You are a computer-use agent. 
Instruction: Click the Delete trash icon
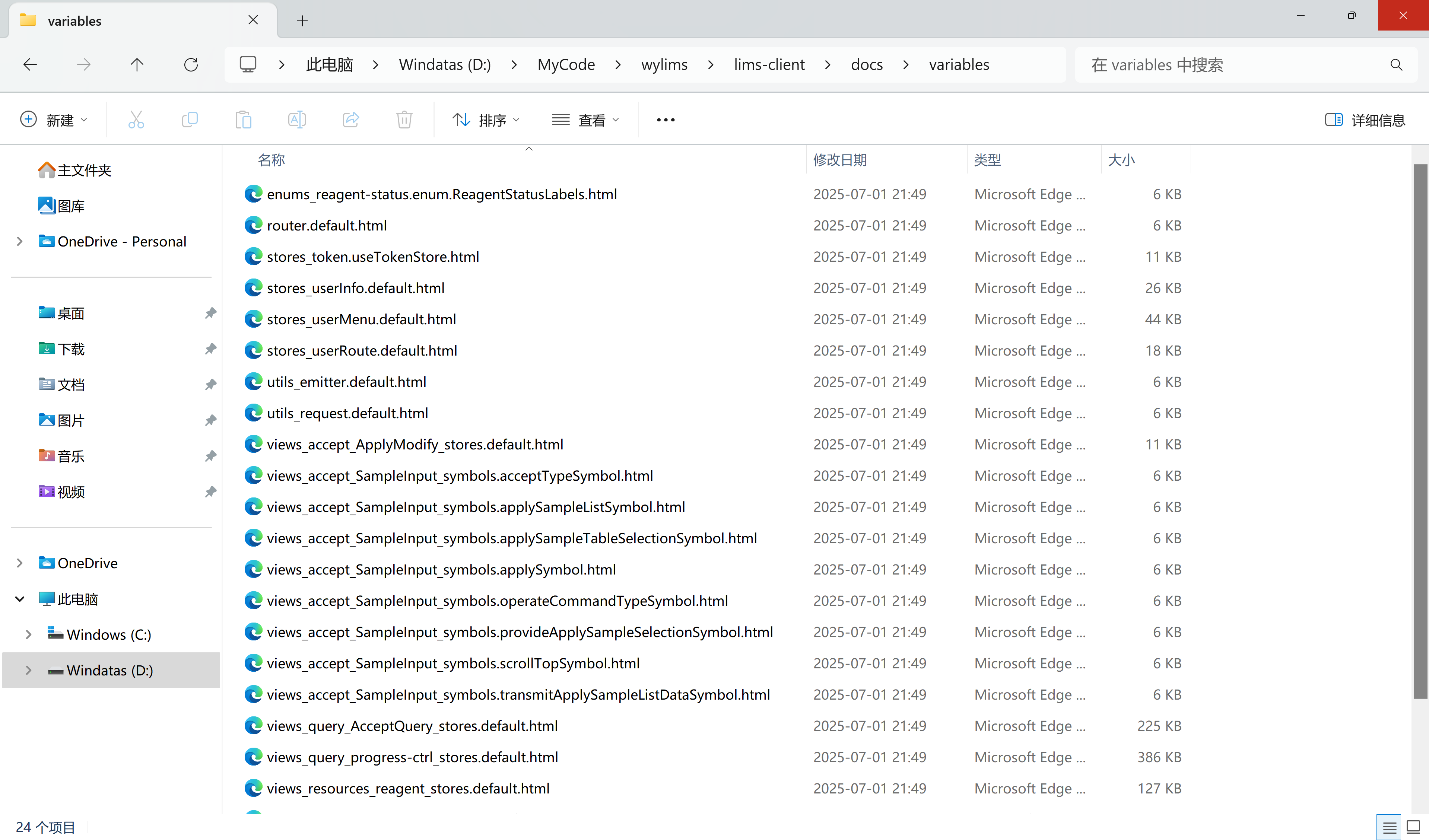pos(404,120)
